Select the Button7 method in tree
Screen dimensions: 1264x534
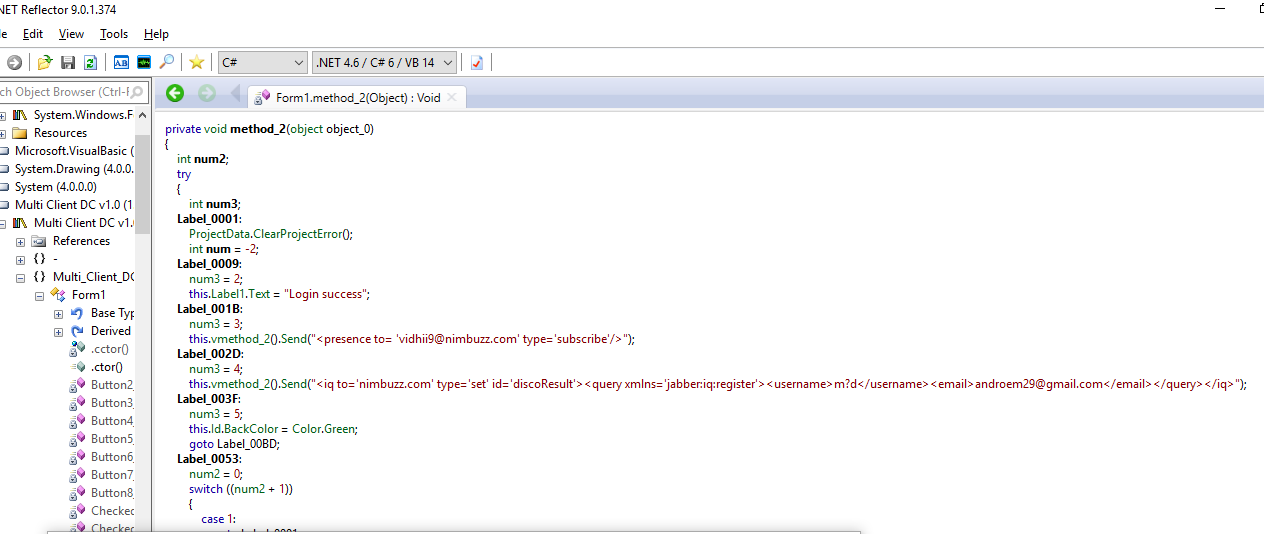(111, 475)
